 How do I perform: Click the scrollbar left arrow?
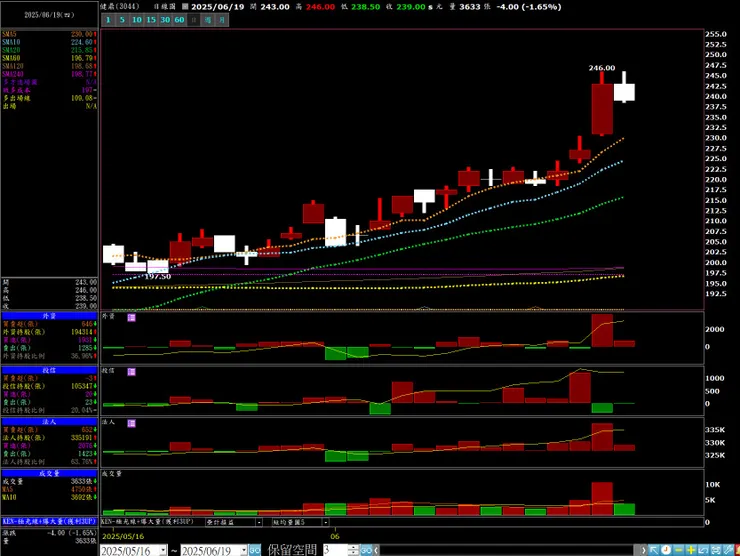tap(377, 550)
